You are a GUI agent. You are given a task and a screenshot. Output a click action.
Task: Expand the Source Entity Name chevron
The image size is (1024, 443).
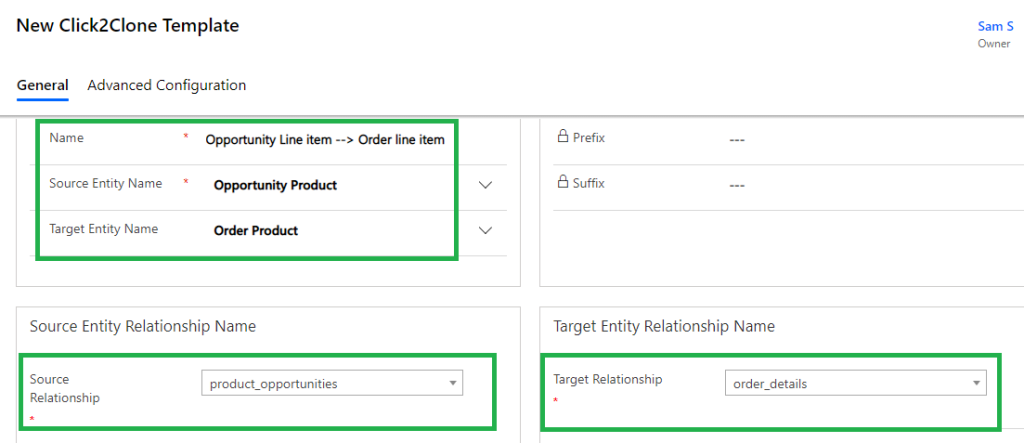(486, 185)
